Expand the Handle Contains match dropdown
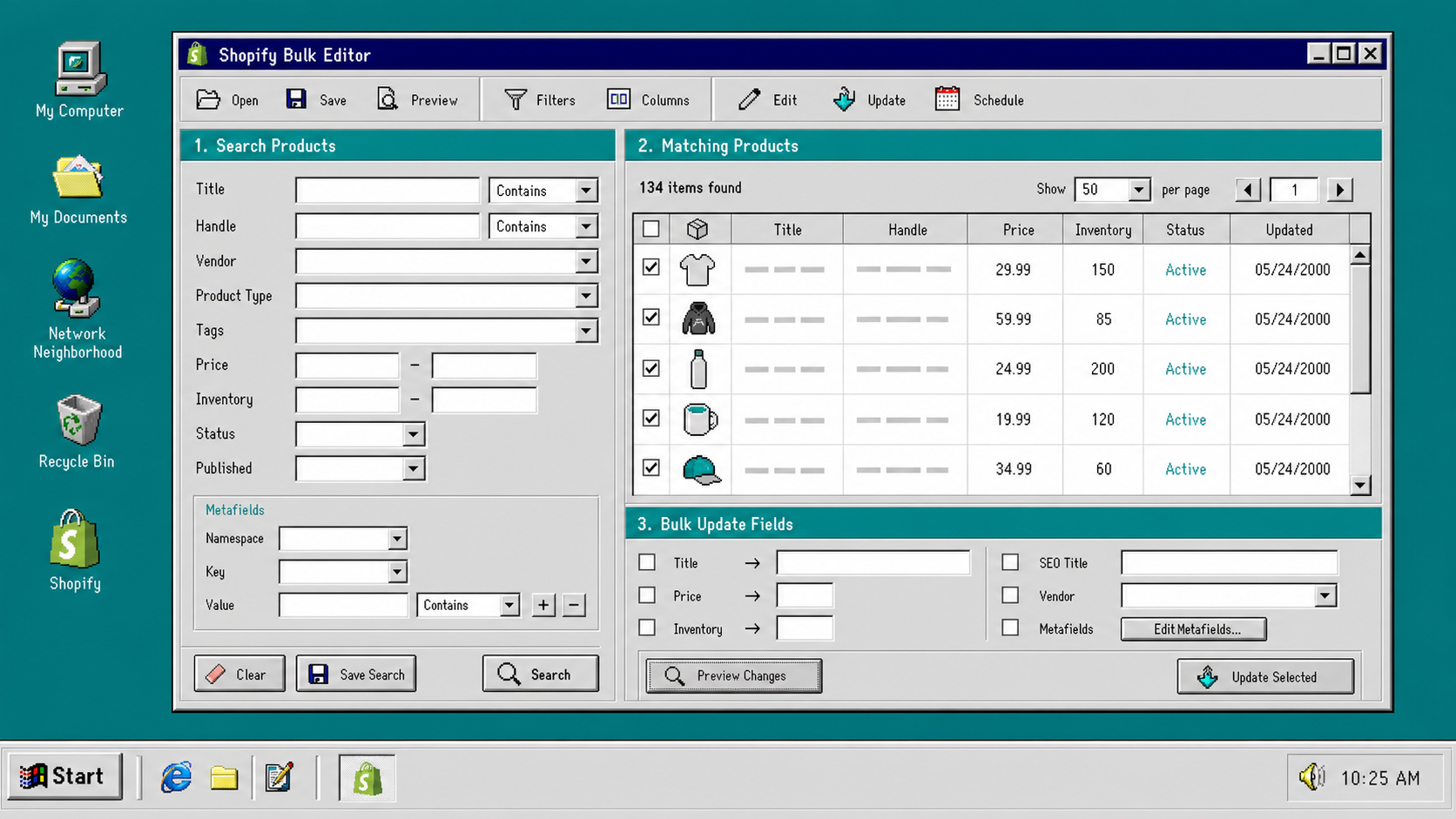The width and height of the screenshot is (1456, 819). 543,226
